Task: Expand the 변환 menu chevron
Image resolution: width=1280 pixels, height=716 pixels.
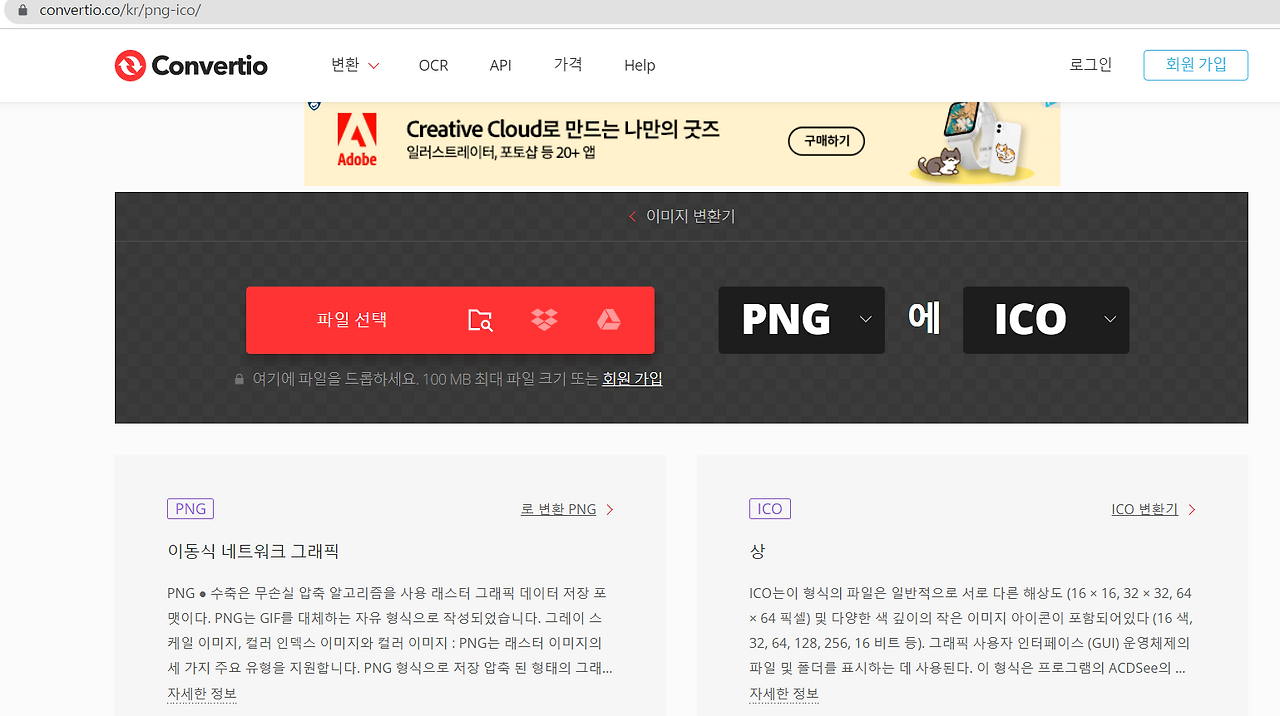Action: tap(374, 65)
